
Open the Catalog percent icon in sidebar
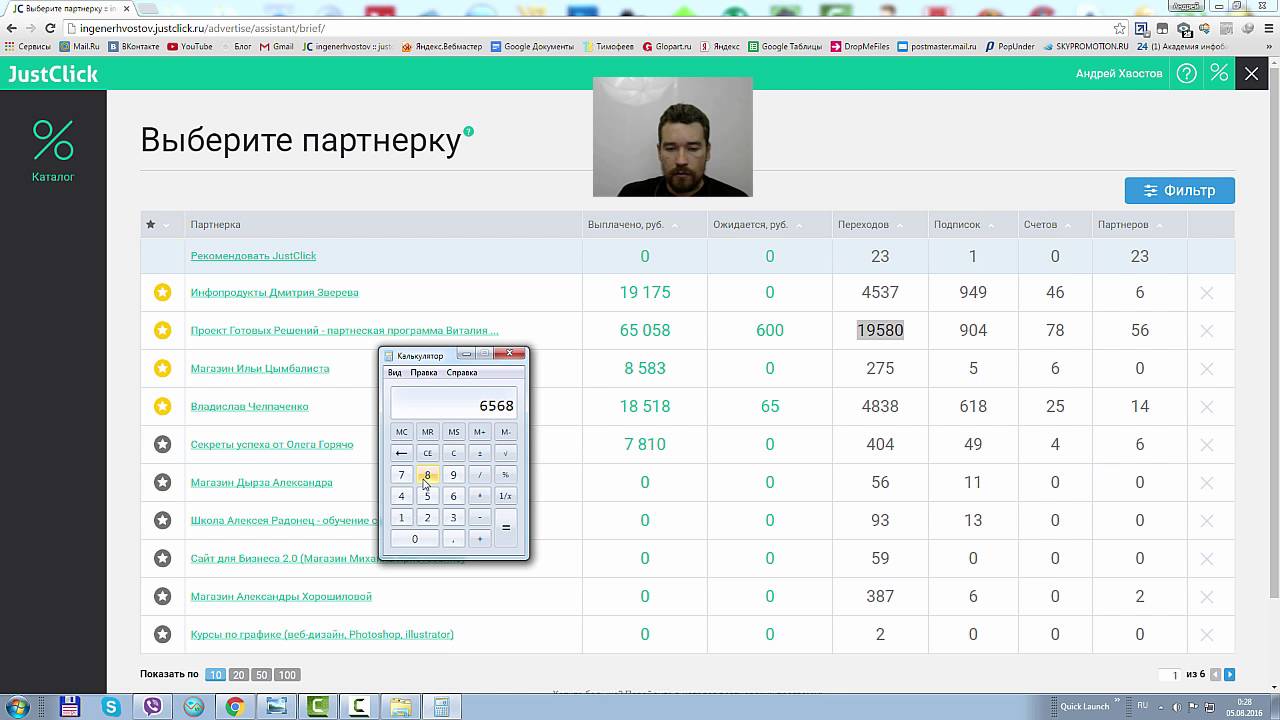point(53,141)
